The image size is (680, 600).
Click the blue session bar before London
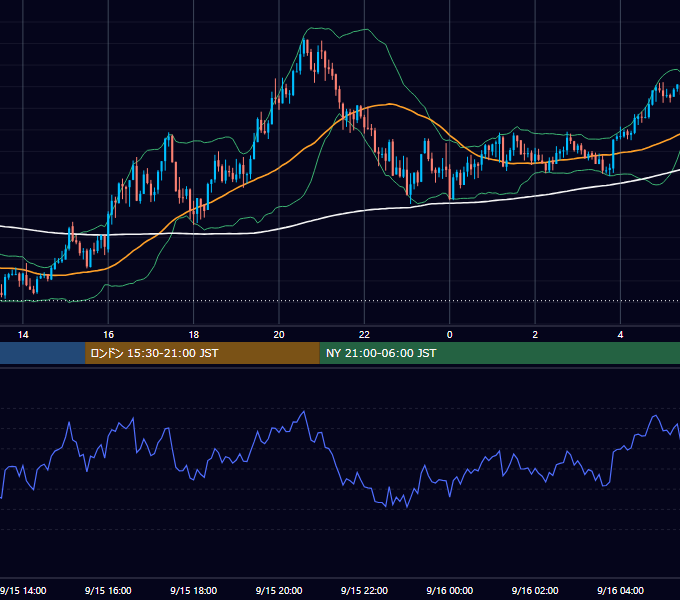coord(42,353)
